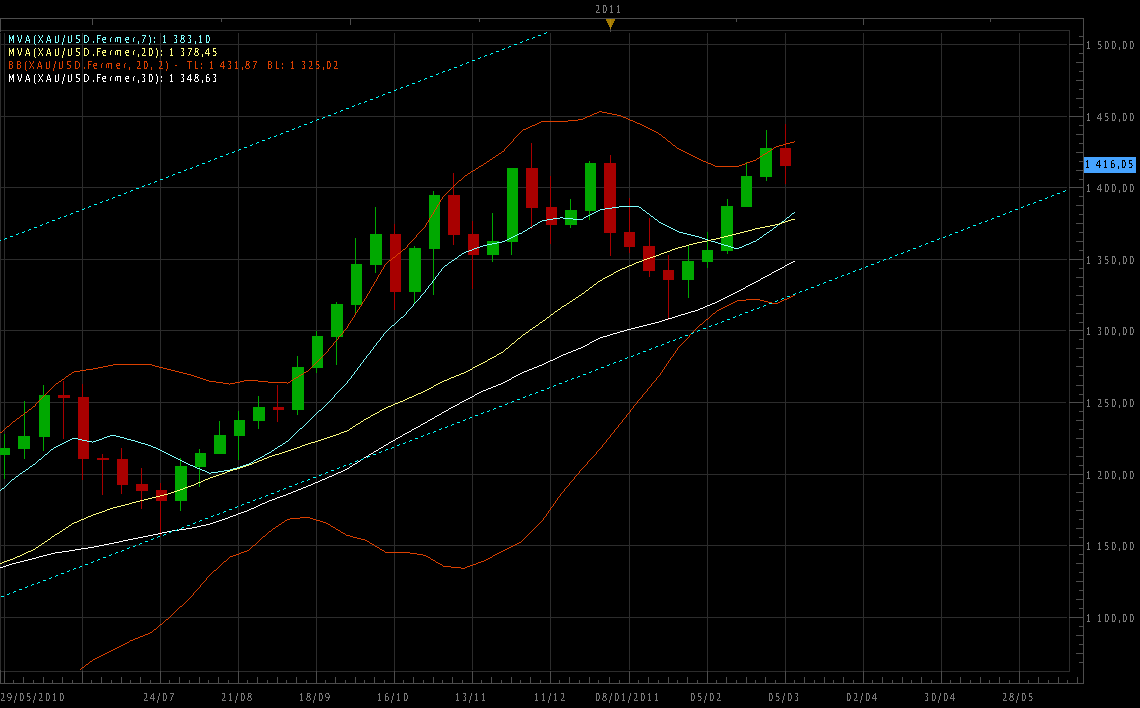
Task: Click the 2011 year label at top
Action: point(609,9)
